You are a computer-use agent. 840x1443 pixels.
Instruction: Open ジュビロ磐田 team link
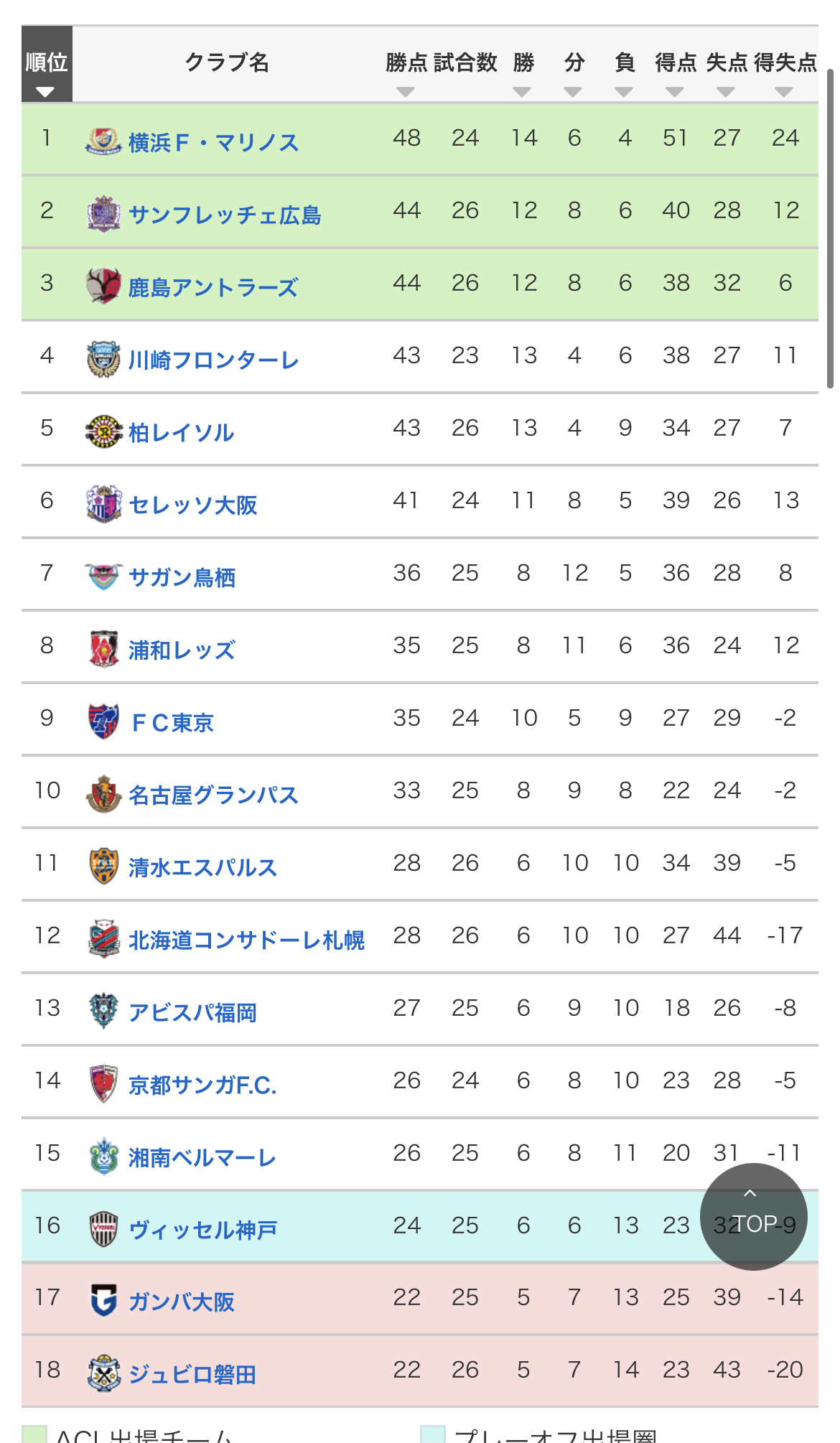(192, 1375)
